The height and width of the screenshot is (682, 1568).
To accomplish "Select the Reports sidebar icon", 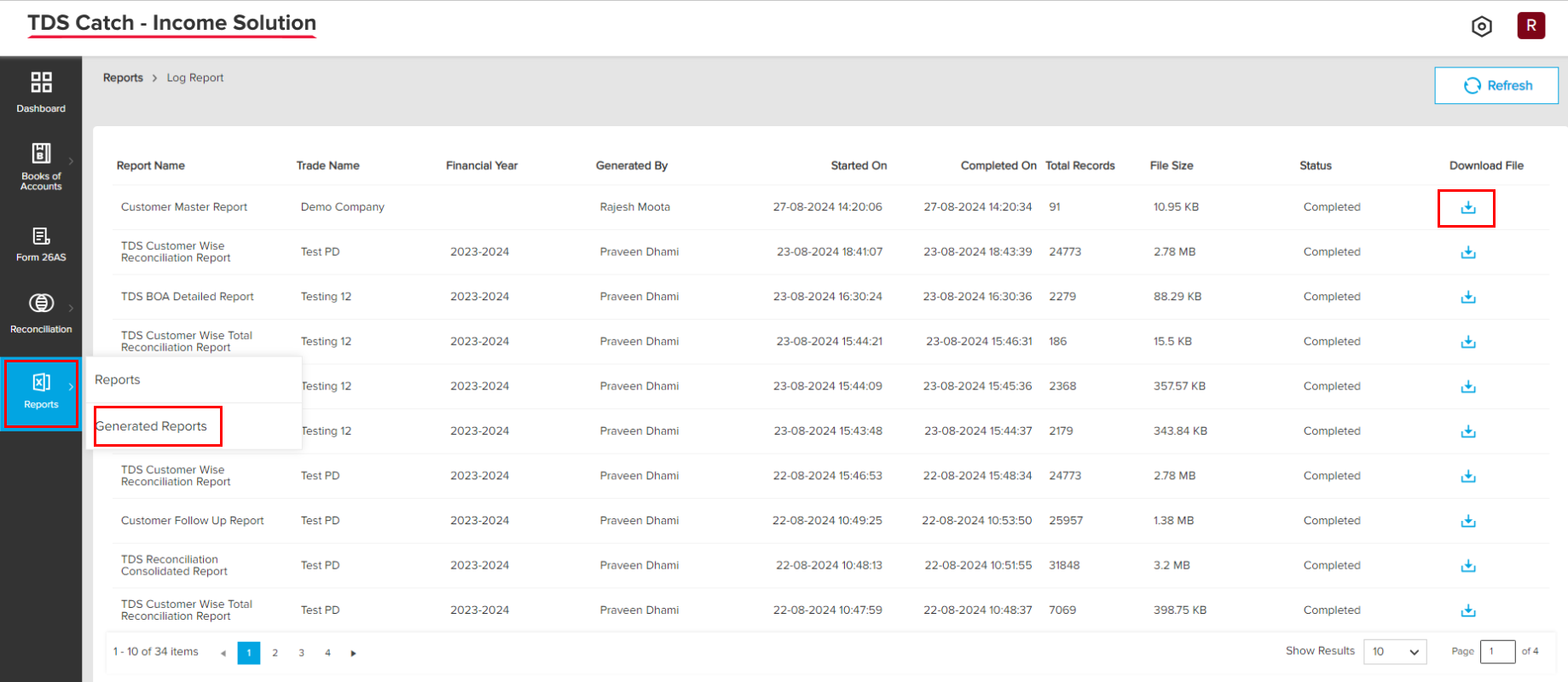I will point(41,392).
